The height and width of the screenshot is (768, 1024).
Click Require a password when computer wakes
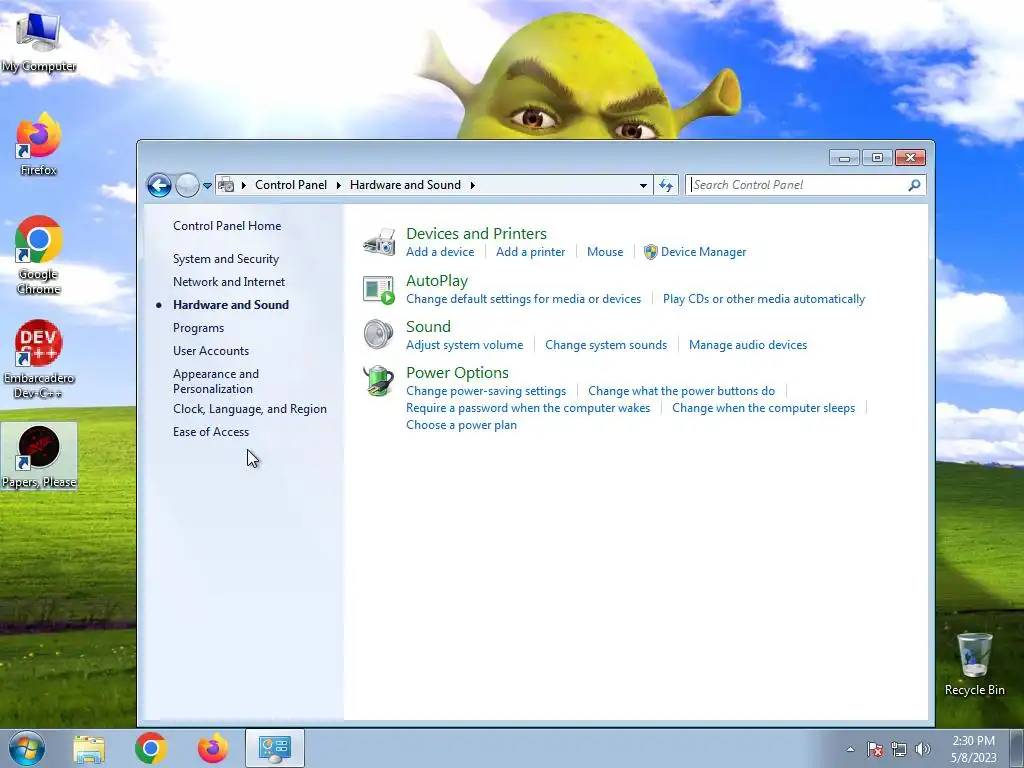528,408
